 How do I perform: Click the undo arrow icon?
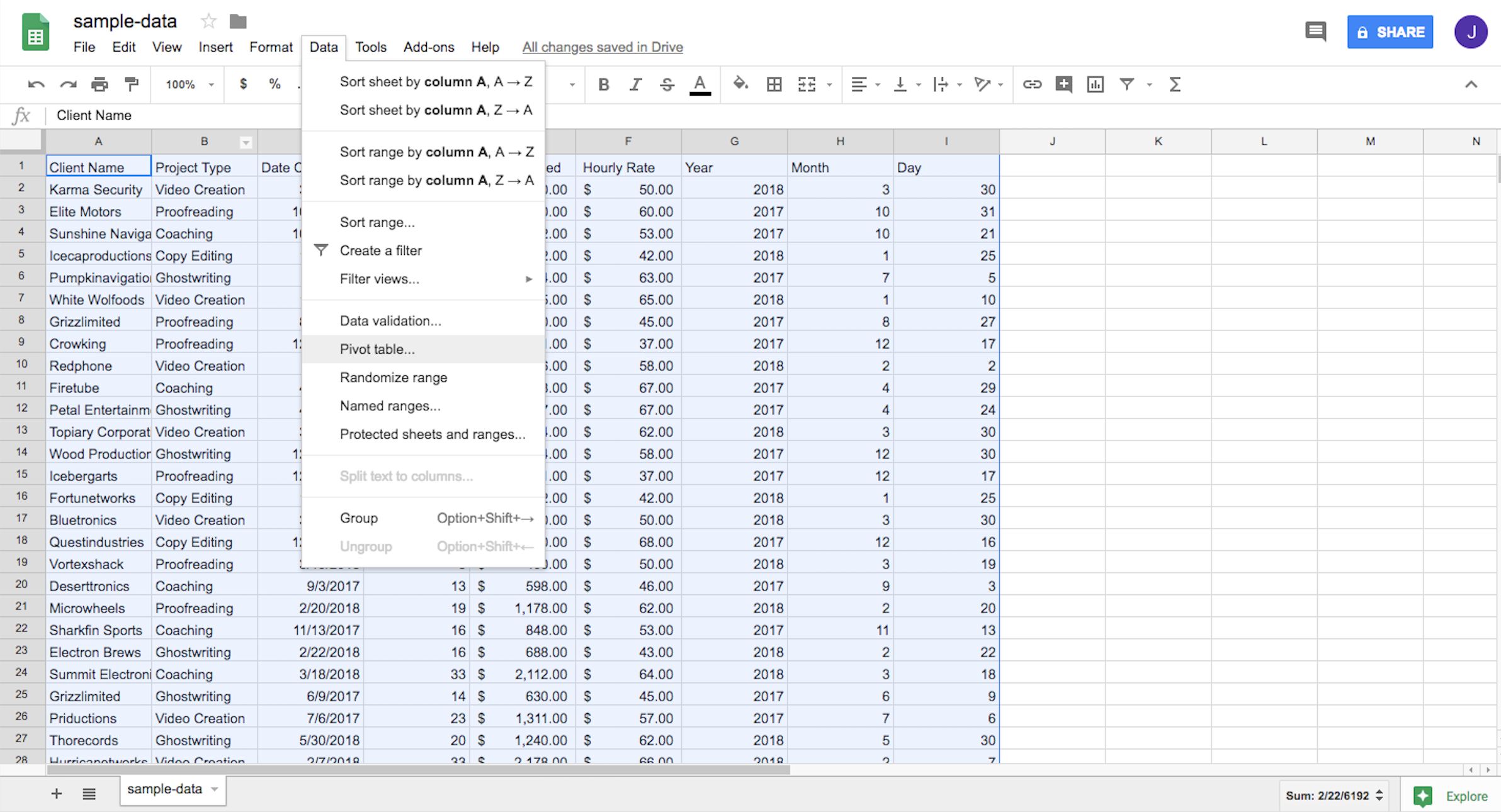tap(36, 84)
